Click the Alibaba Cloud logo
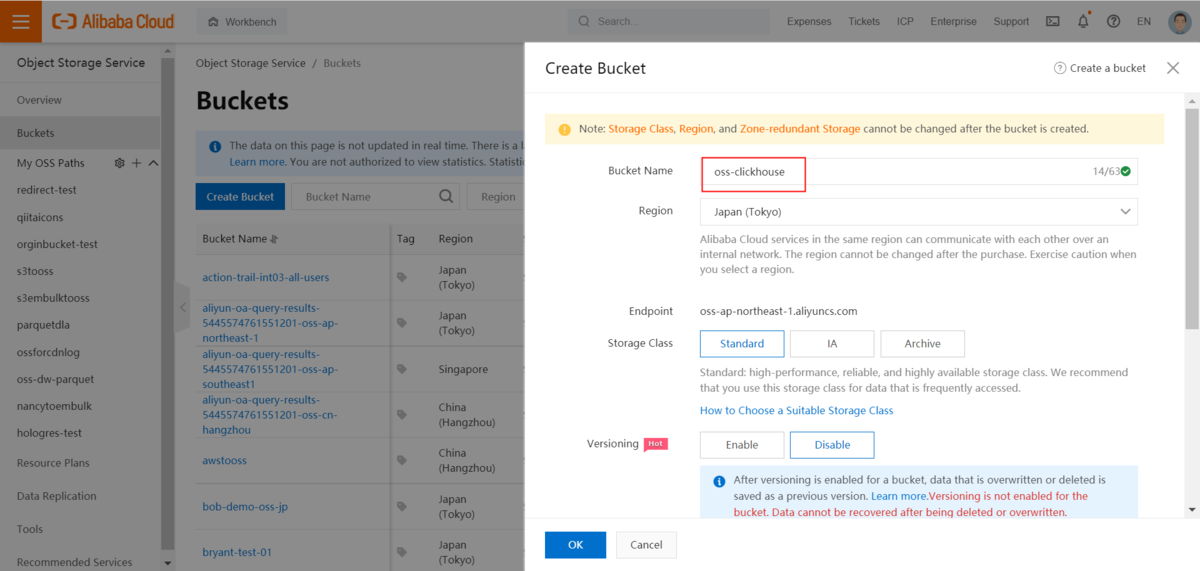 (113, 21)
